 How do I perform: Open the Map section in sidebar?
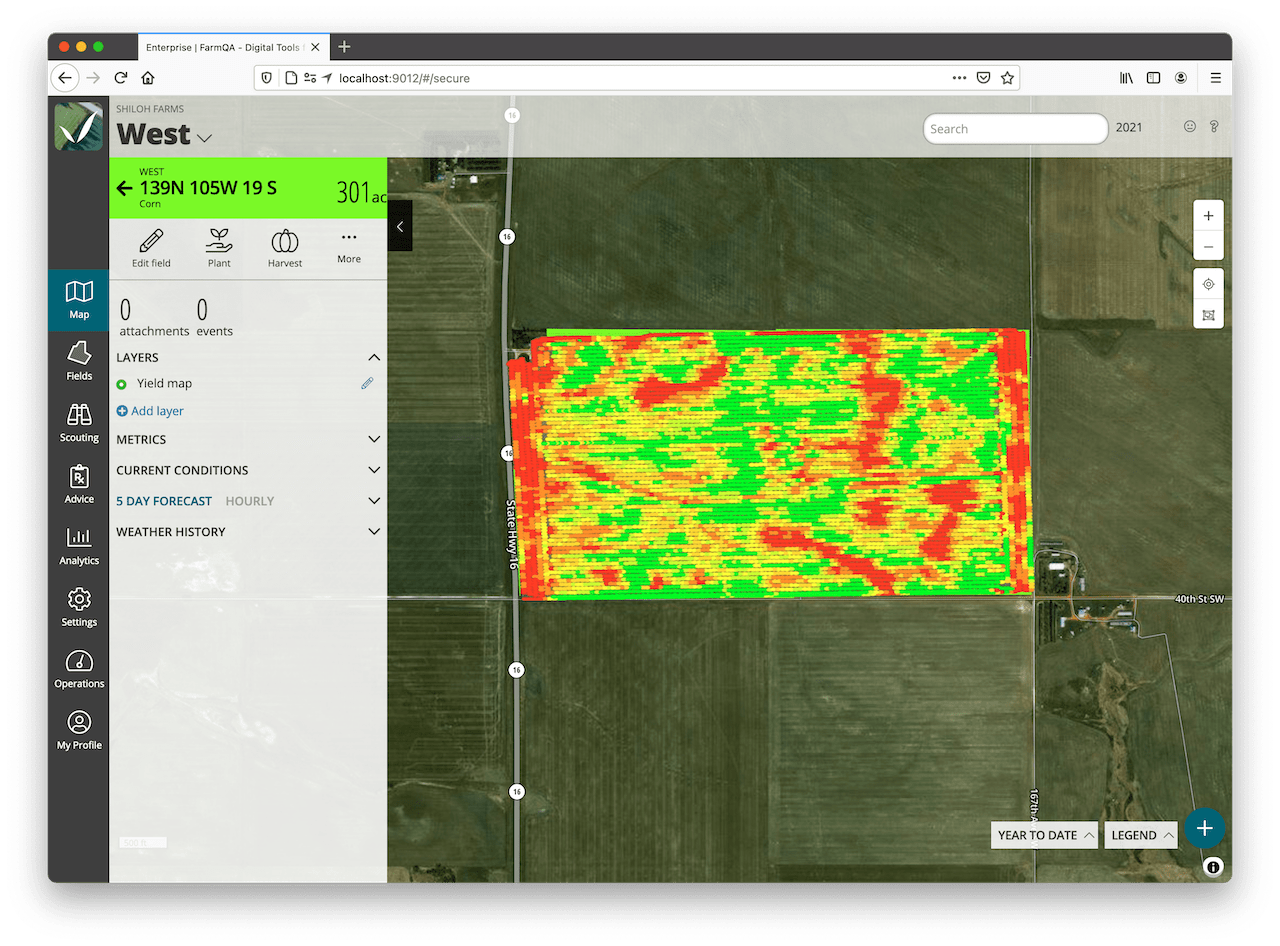click(79, 300)
